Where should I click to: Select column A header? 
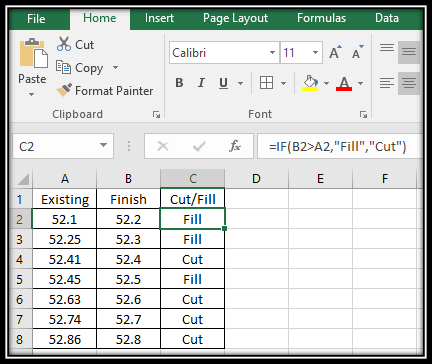tap(65, 179)
